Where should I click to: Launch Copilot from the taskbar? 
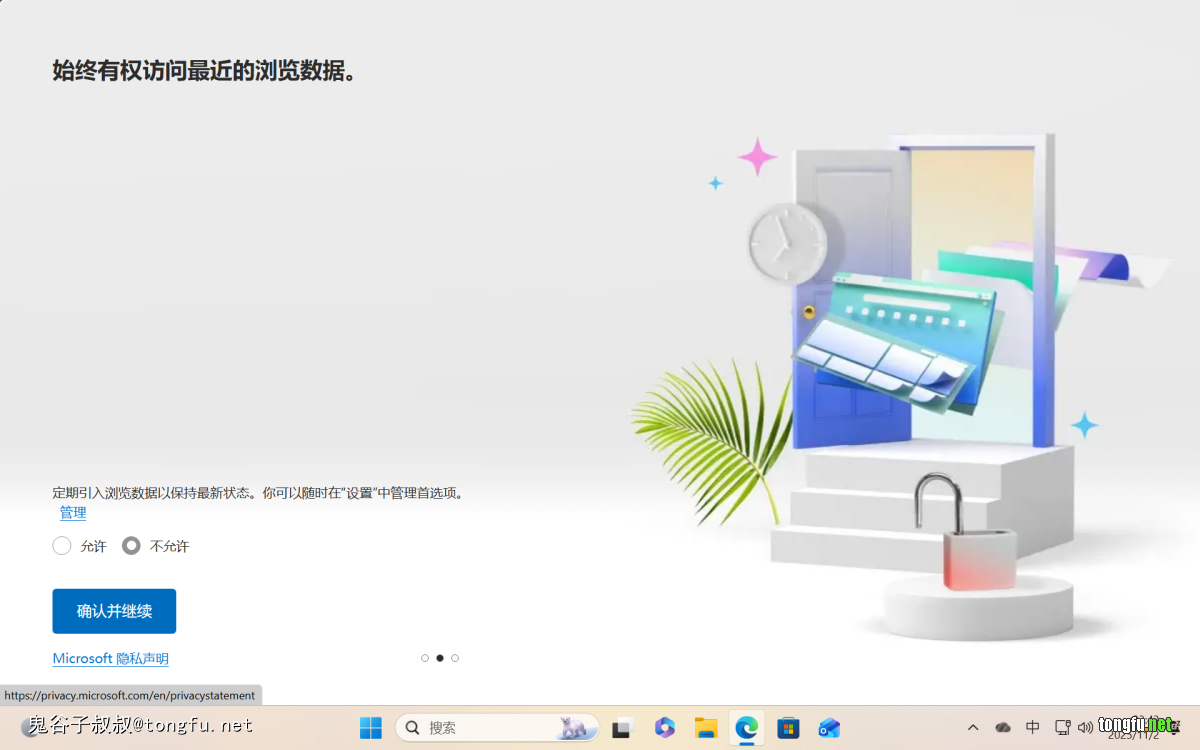tap(665, 728)
